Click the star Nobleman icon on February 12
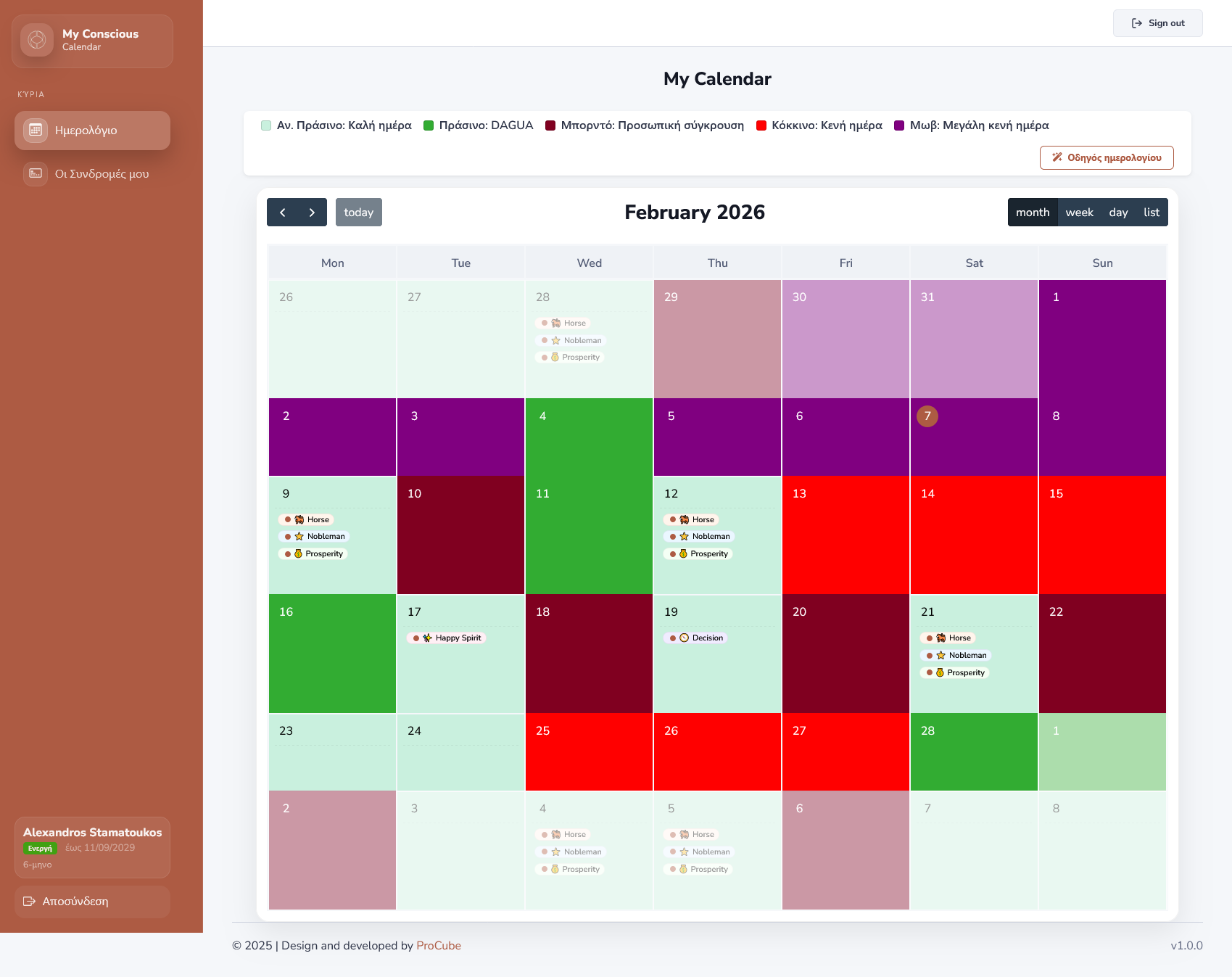 [684, 537]
